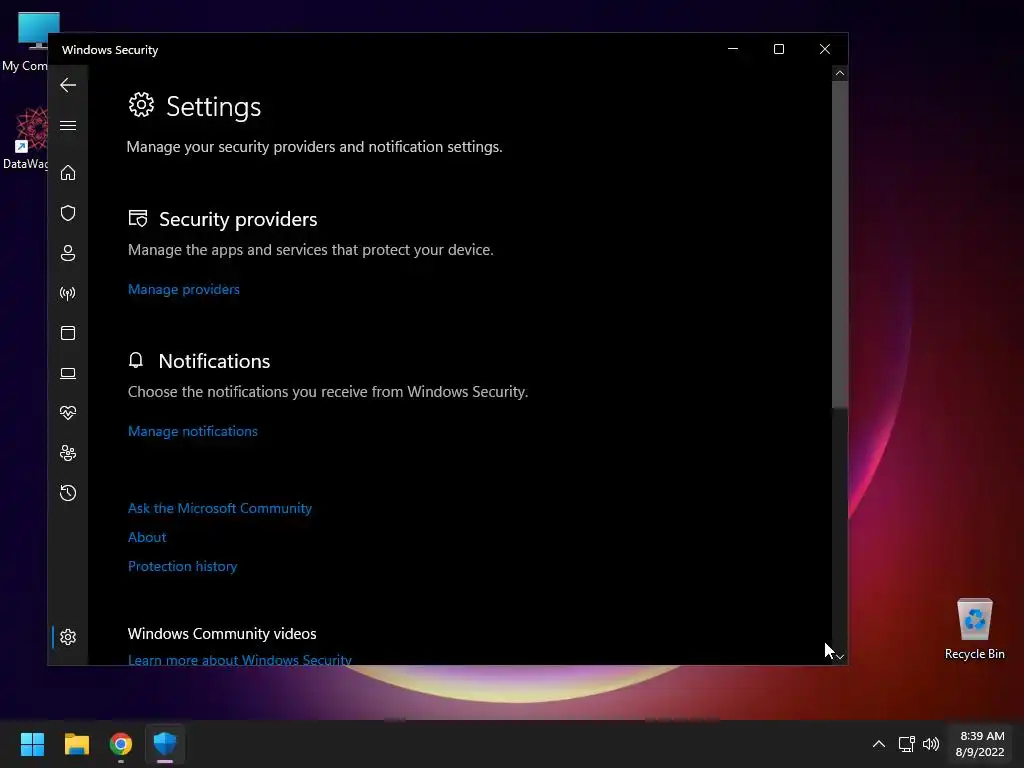This screenshot has height=768, width=1024.
Task: Select the DataWag desktop shortcut
Action: click(x=24, y=139)
